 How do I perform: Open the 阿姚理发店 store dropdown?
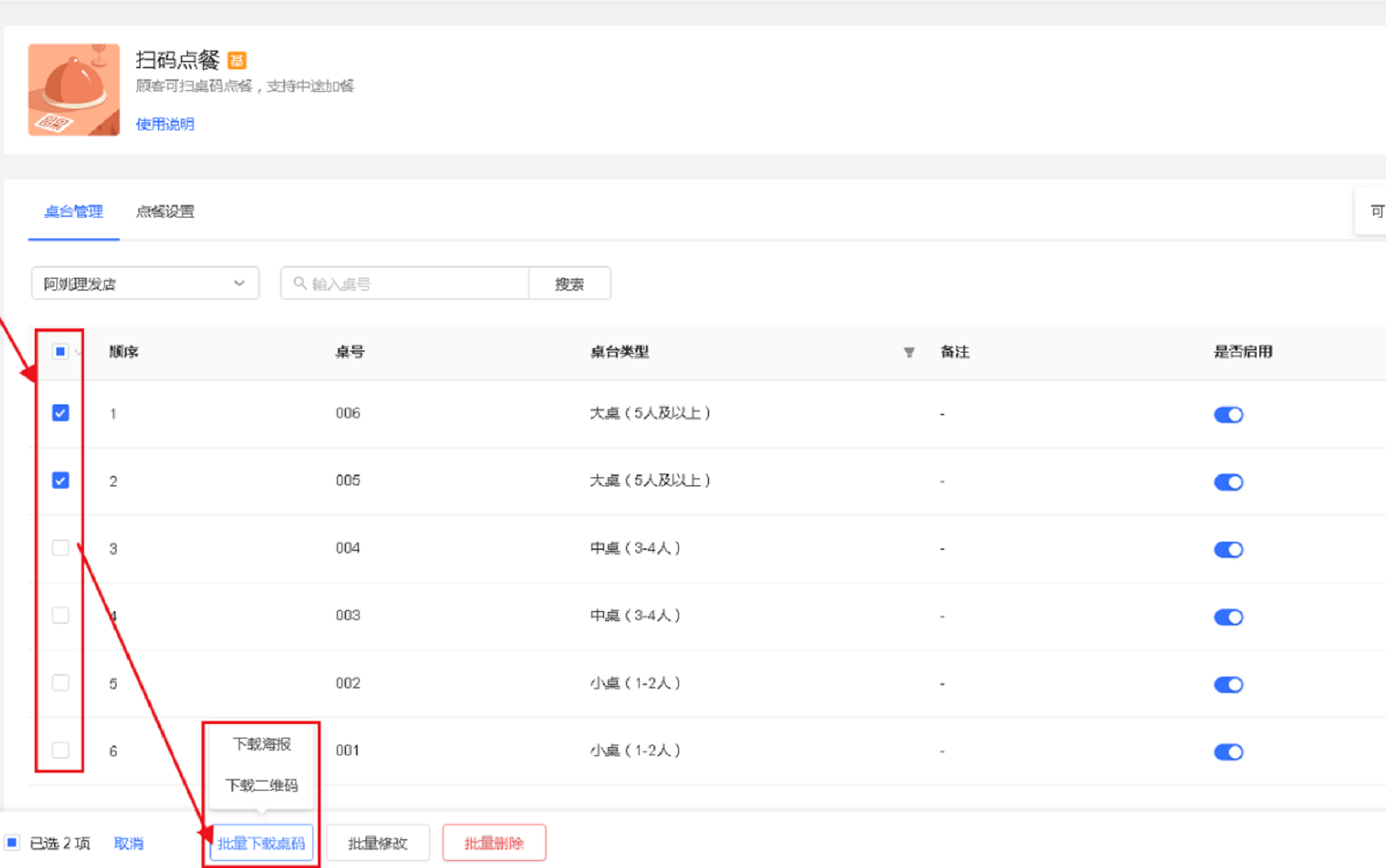point(145,283)
